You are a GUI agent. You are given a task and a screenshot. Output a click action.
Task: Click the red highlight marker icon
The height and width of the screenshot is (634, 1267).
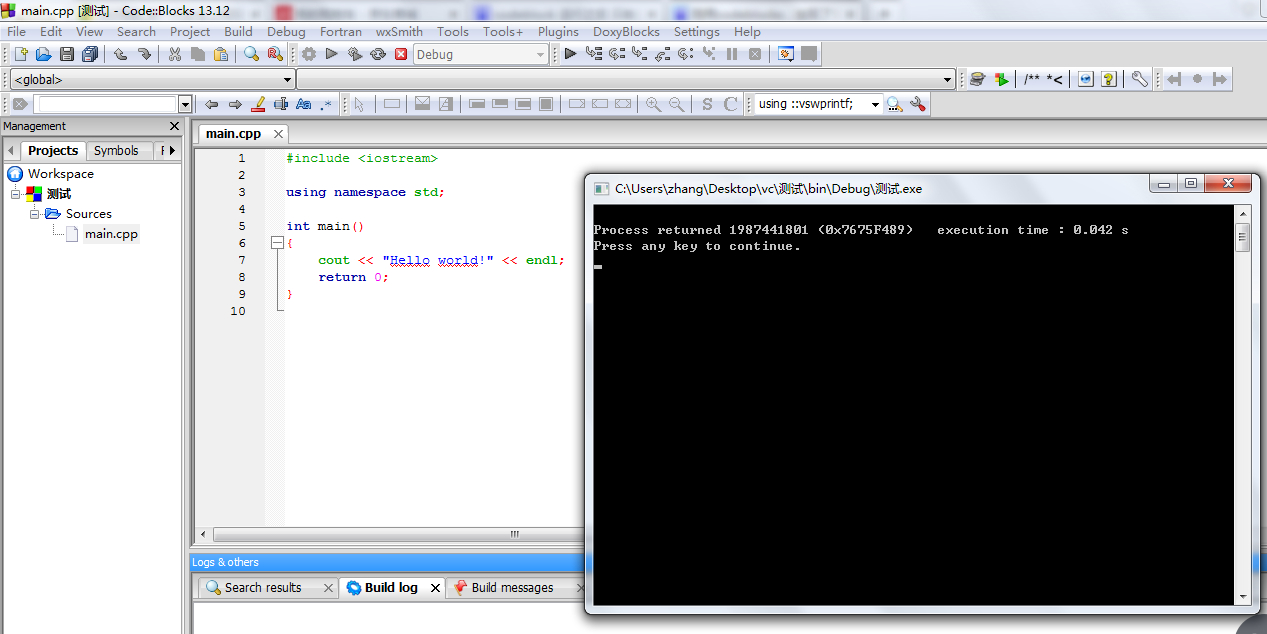258,104
